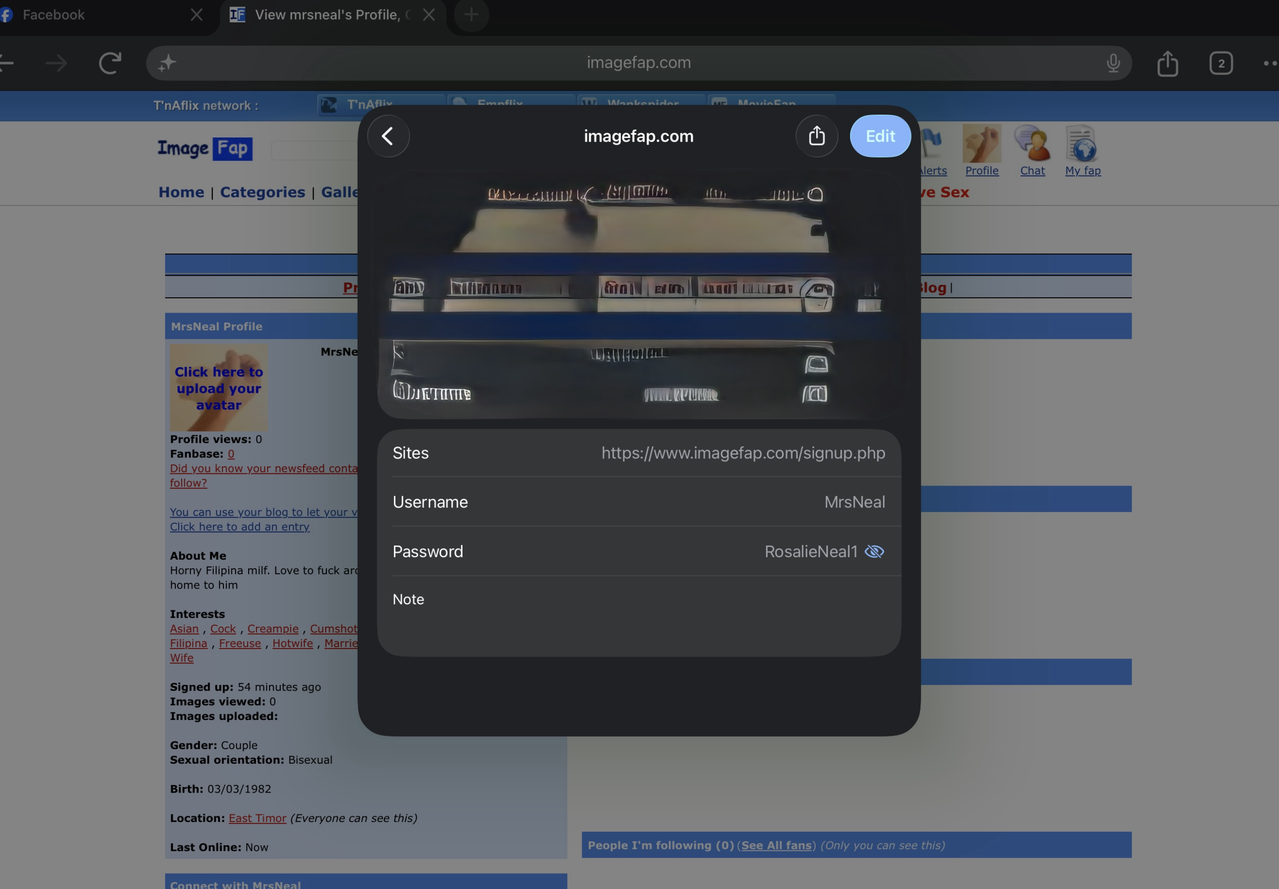The width and height of the screenshot is (1279, 889).
Task: Focus the imagefap.com address bar
Action: [x=639, y=63]
